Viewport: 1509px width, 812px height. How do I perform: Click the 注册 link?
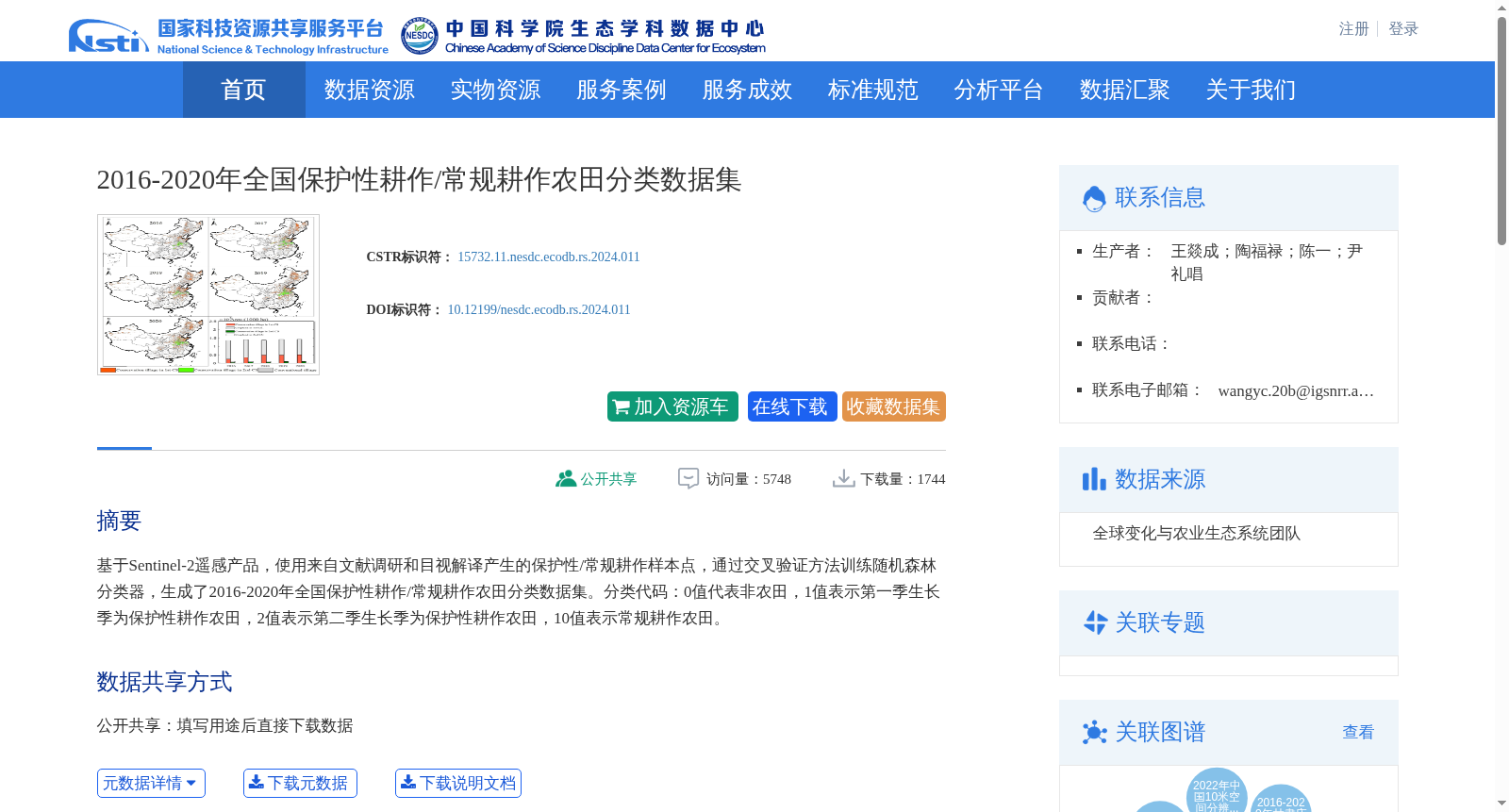click(x=1353, y=29)
